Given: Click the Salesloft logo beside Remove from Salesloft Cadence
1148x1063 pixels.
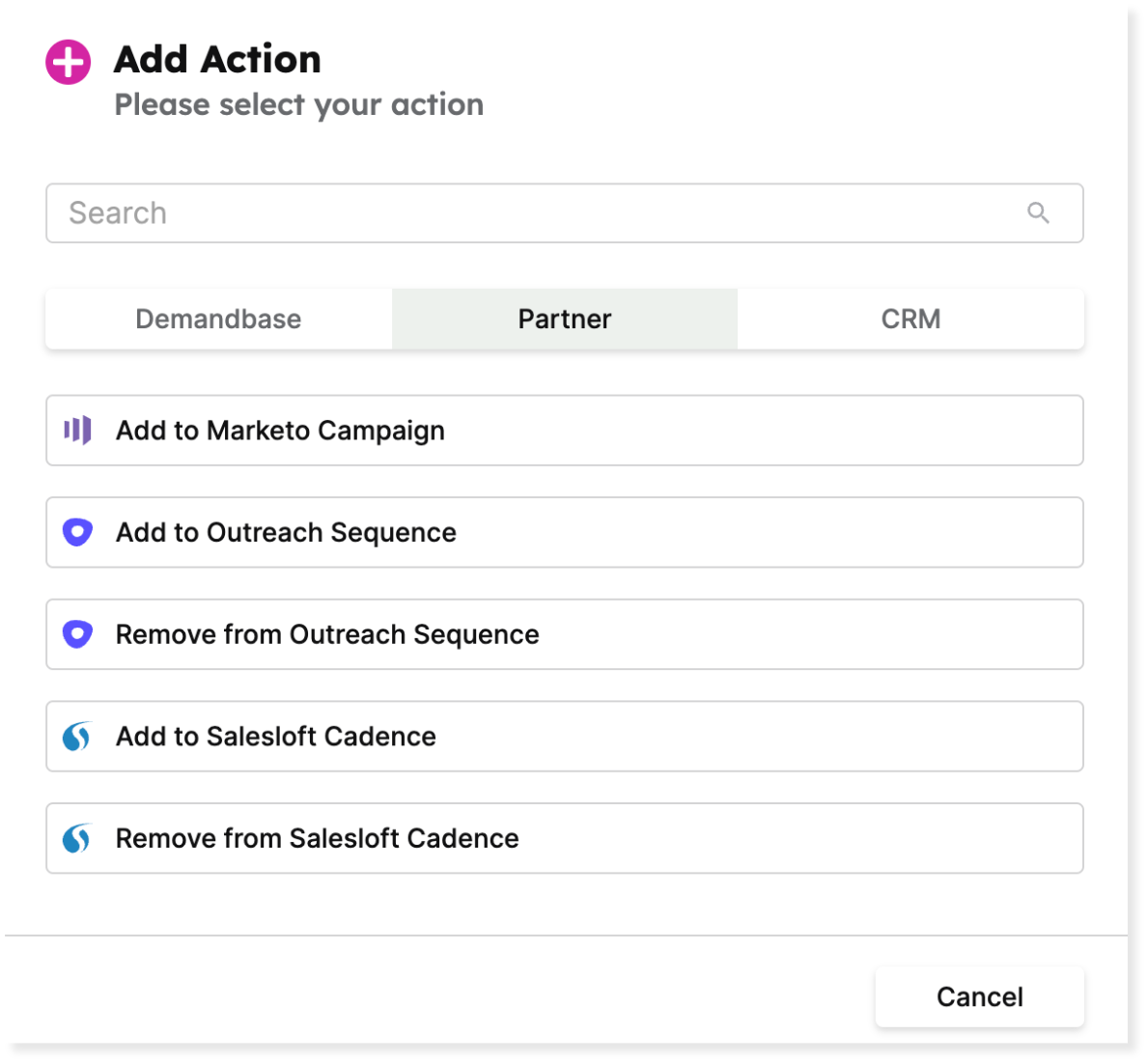Looking at the screenshot, I should pyautogui.click(x=77, y=838).
